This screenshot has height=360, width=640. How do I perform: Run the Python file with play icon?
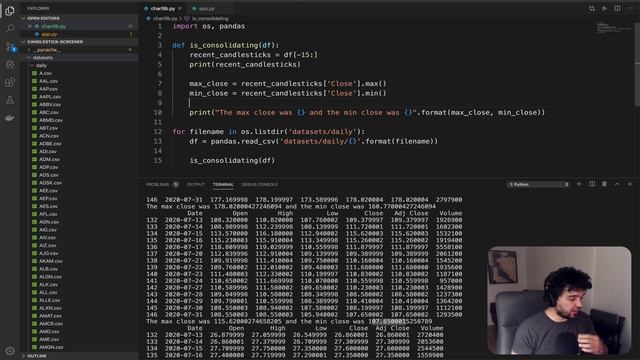604,8
